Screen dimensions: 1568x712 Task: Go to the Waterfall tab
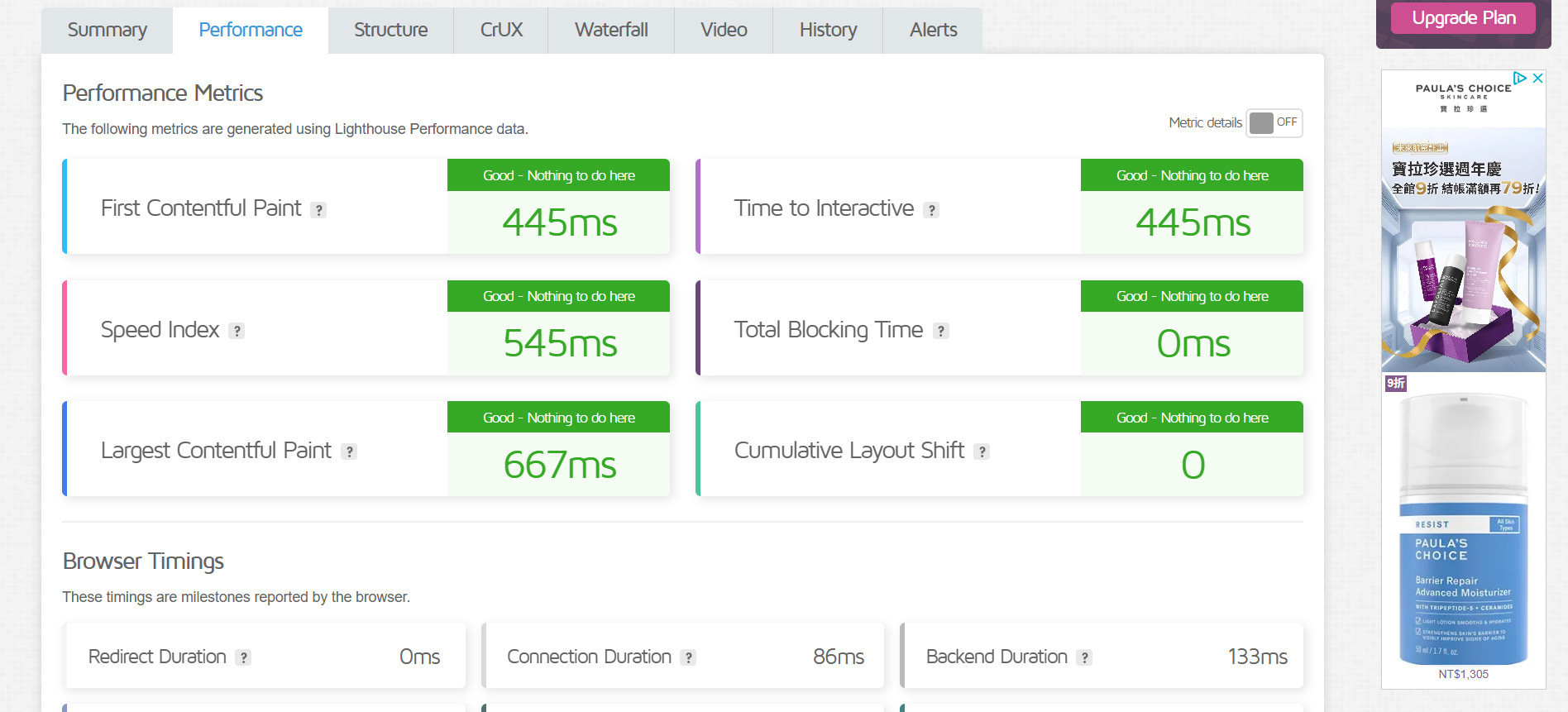click(x=611, y=31)
